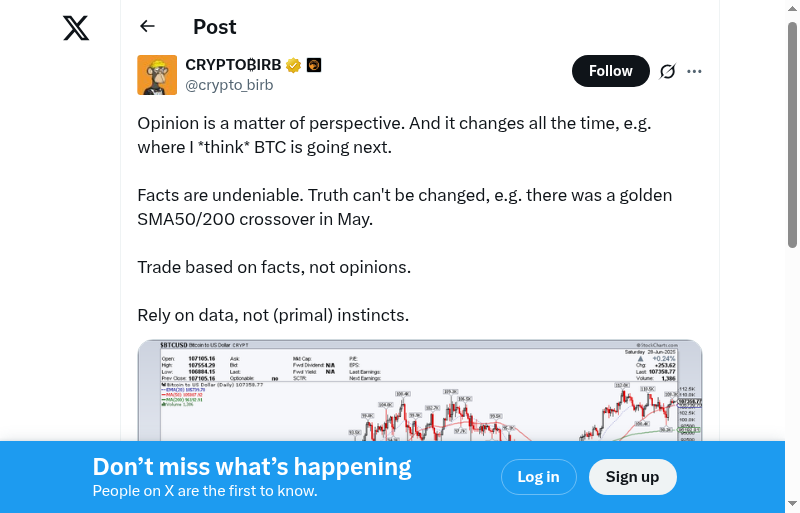Click the Log in button
Image resolution: width=800 pixels, height=513 pixels.
coord(538,477)
